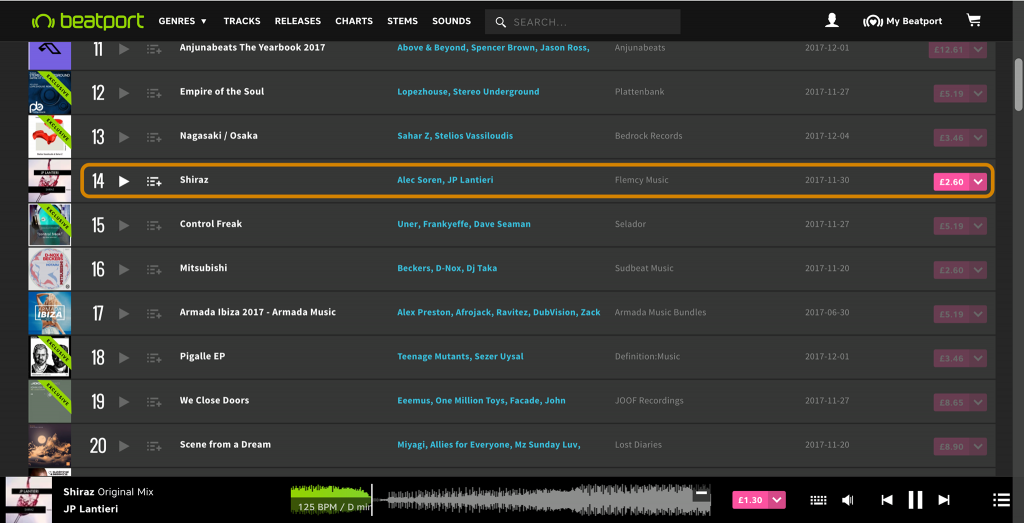
Task: Expand price dropdown for Control Freak
Action: coord(978,226)
